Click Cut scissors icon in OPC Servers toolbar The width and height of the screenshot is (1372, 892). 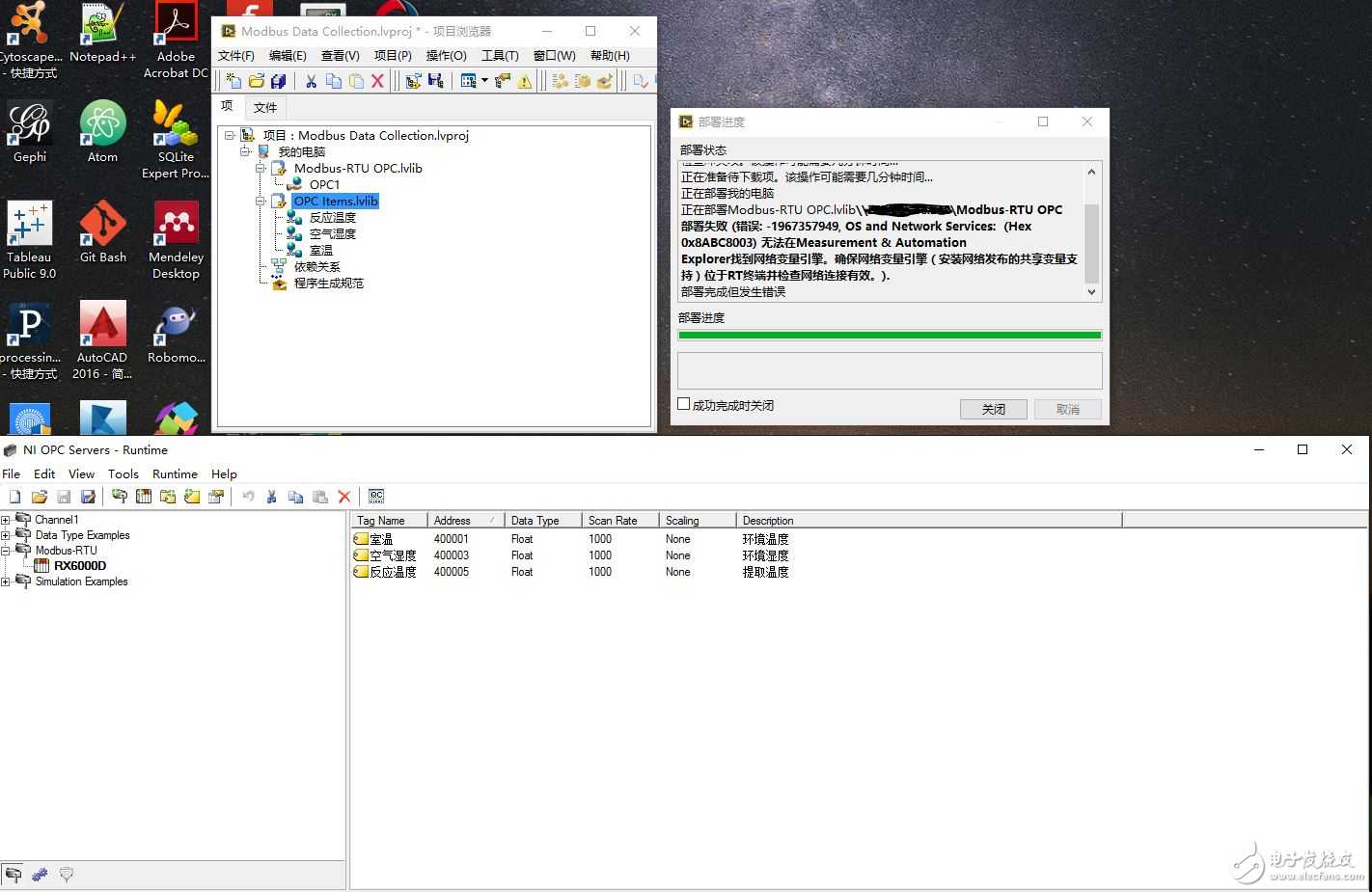[272, 497]
